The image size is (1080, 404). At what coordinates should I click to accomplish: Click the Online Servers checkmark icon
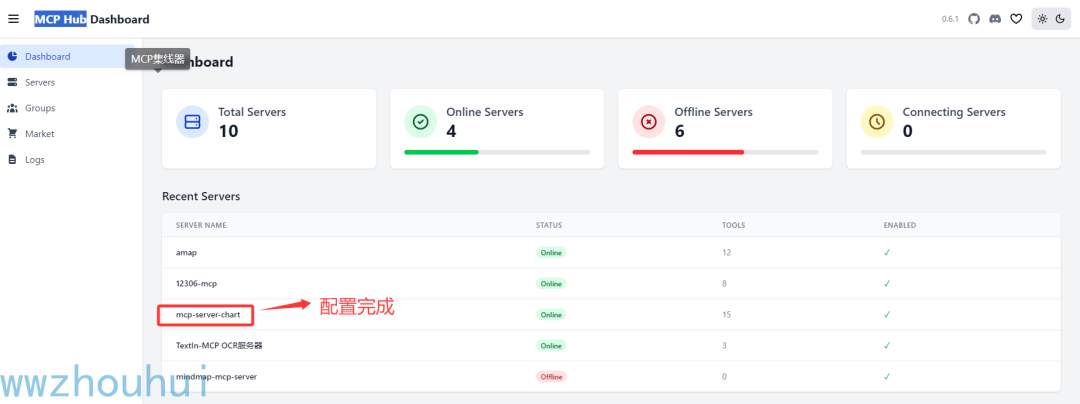coord(420,122)
